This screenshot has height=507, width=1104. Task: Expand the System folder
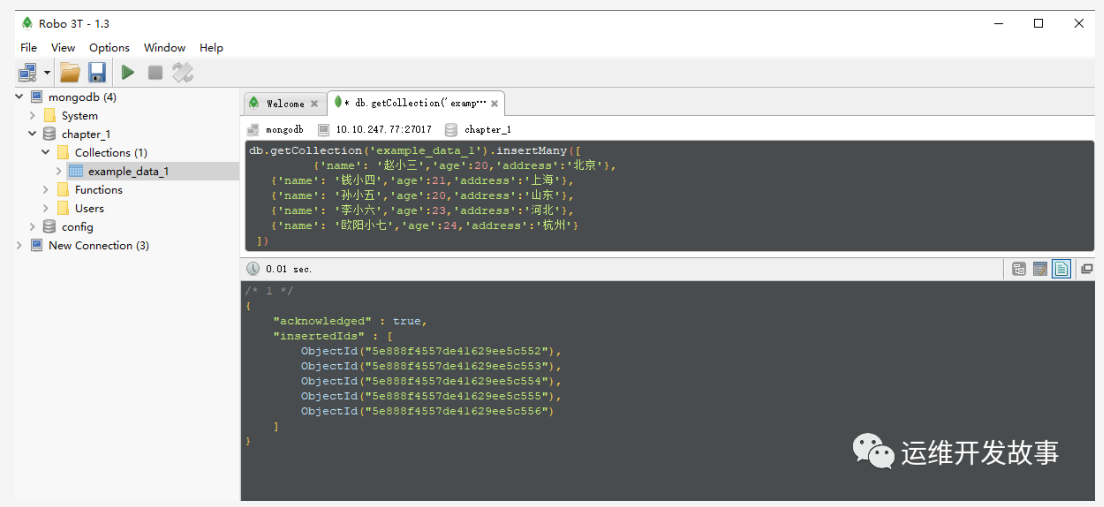pyautogui.click(x=32, y=115)
